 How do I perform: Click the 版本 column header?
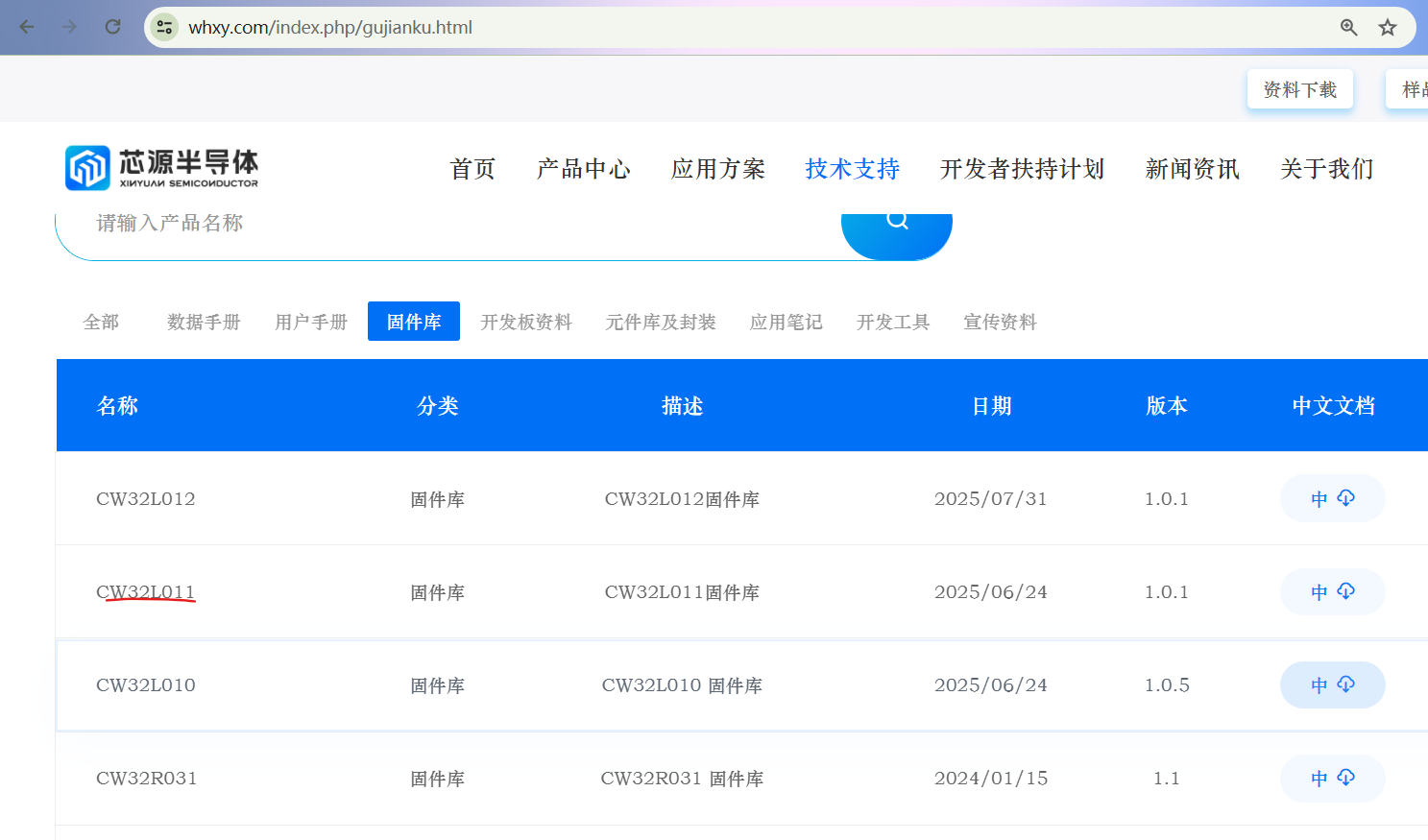click(1167, 406)
